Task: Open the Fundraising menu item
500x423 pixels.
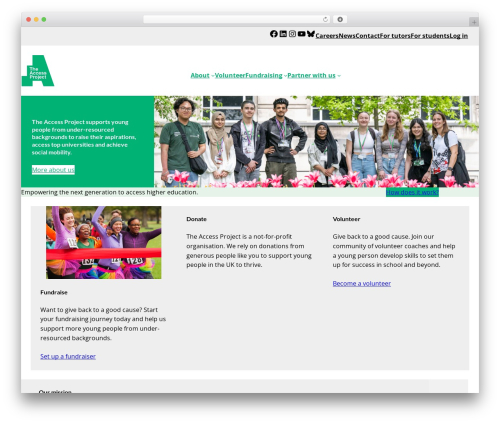Action: coord(264,75)
